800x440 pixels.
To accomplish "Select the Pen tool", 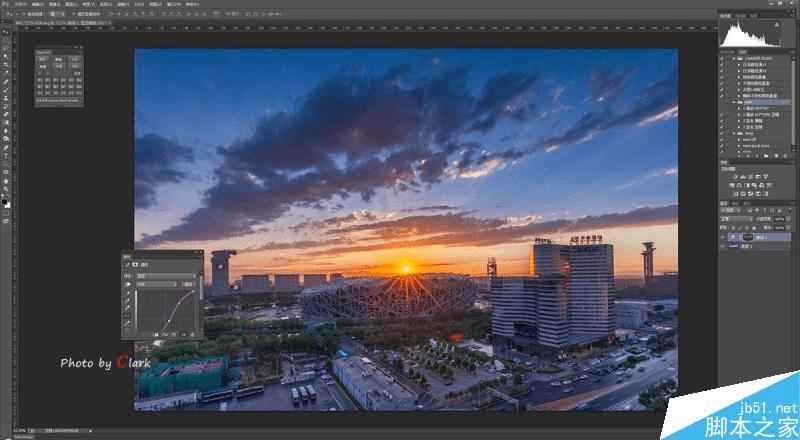I will (6, 147).
